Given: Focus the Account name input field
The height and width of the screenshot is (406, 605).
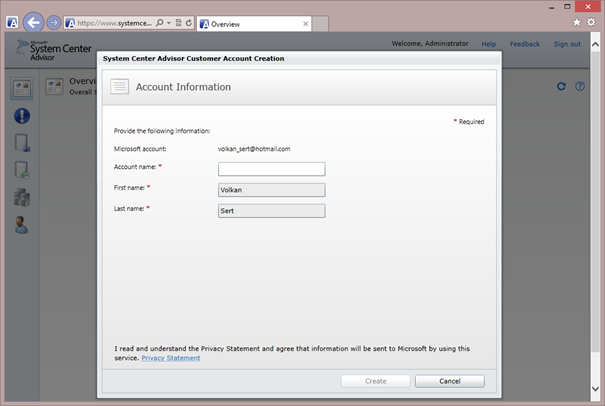Looking at the screenshot, I should coord(272,169).
